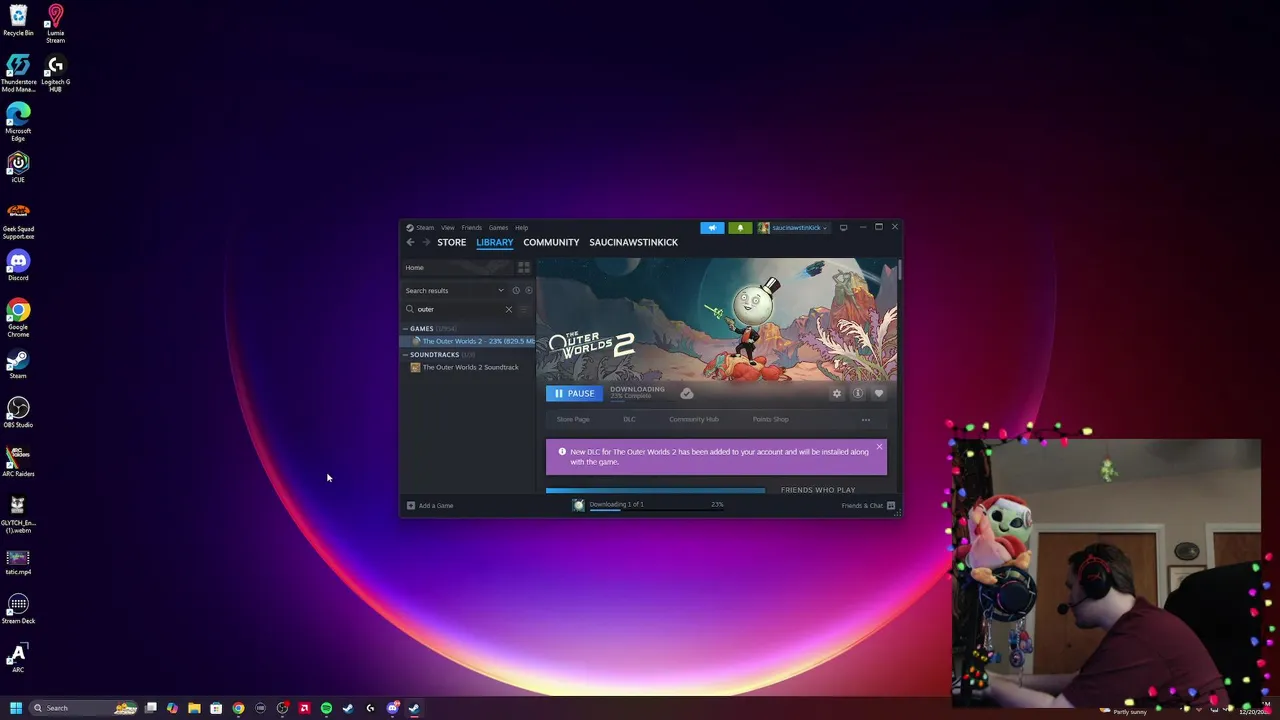Click the ready-to-play filter icon
The height and width of the screenshot is (720, 1280).
(528, 290)
